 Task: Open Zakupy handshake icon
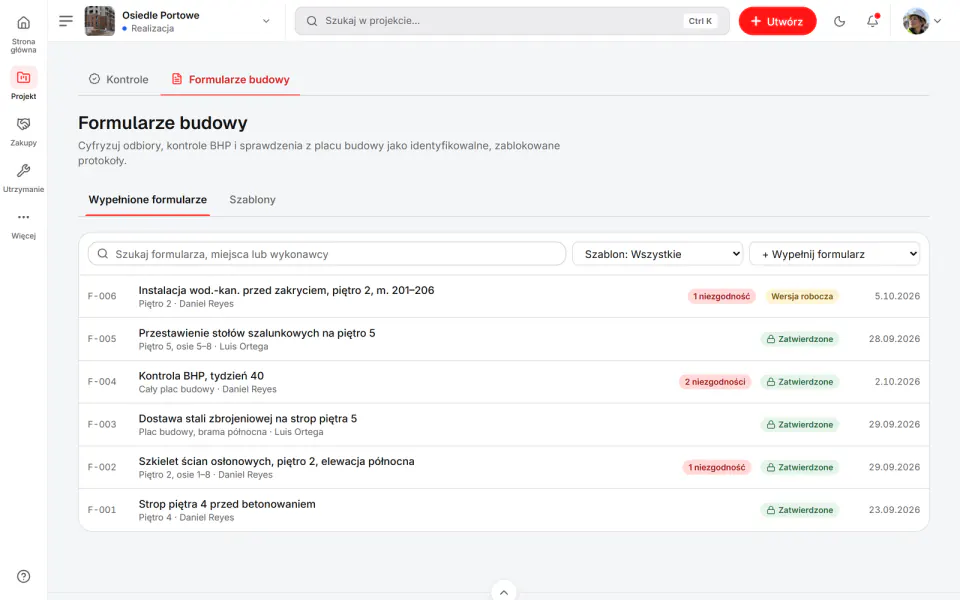(x=23, y=124)
